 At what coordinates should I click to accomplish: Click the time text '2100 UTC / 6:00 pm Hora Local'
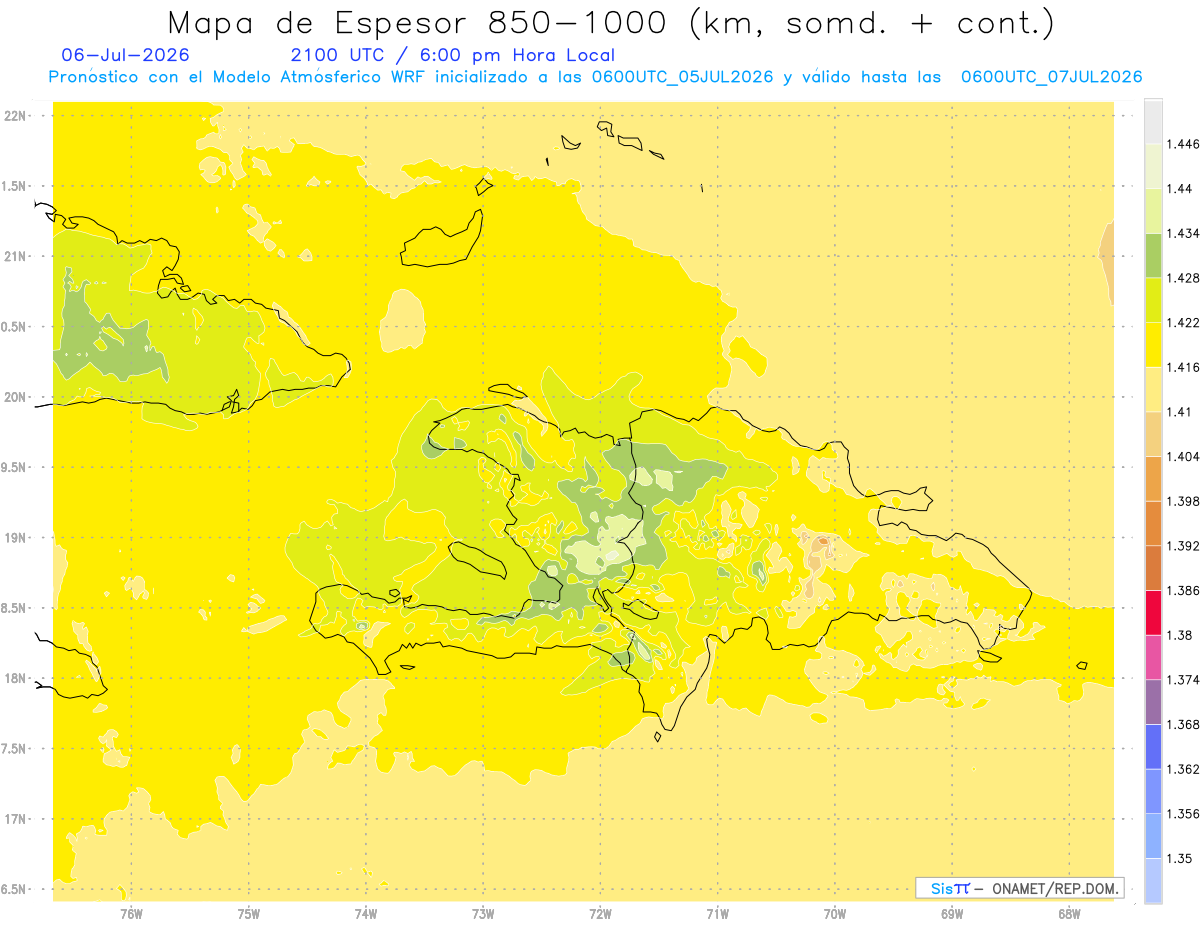click(x=452, y=55)
